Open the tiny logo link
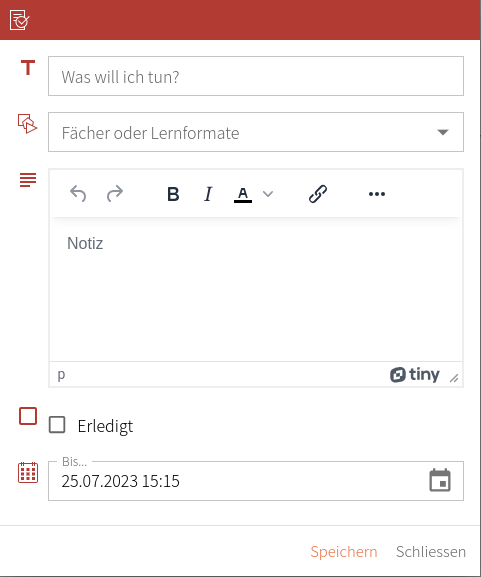The width and height of the screenshot is (481, 577). click(x=415, y=375)
